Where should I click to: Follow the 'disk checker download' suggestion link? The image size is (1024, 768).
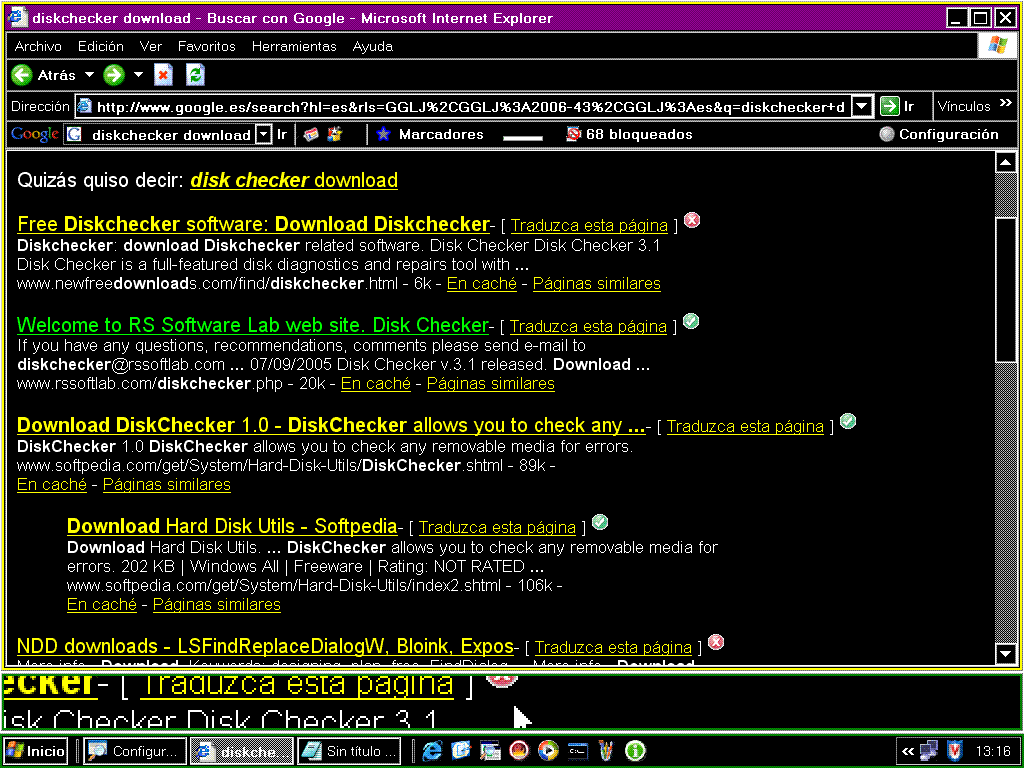point(294,180)
